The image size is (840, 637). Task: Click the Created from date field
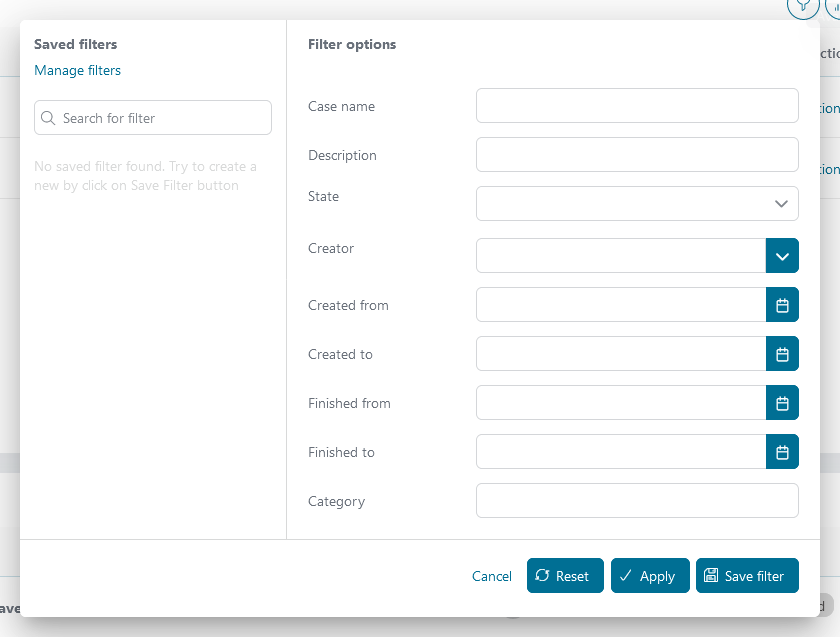coord(621,305)
